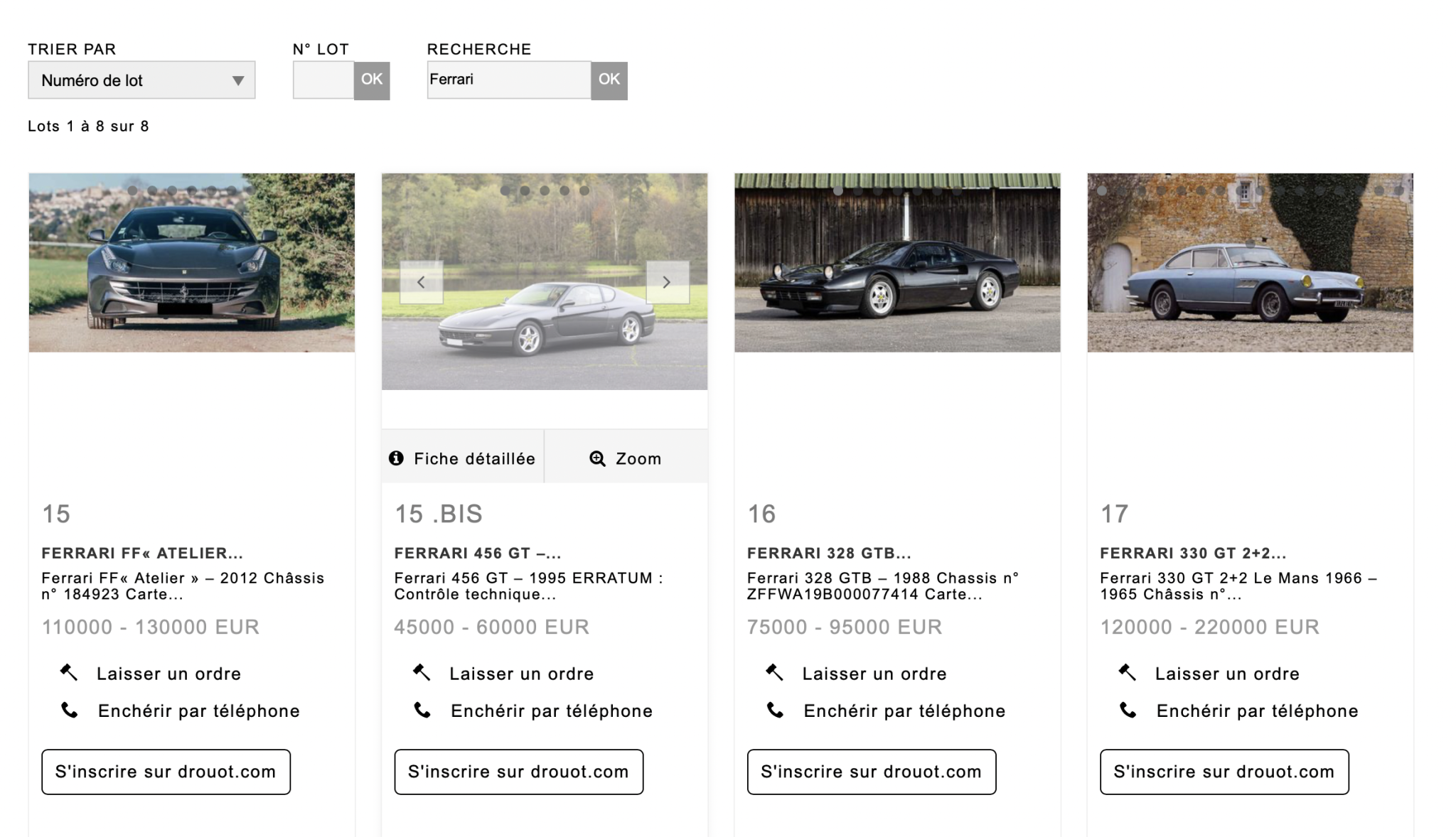Open FERRARI 328 GTB... lot title

click(x=829, y=553)
